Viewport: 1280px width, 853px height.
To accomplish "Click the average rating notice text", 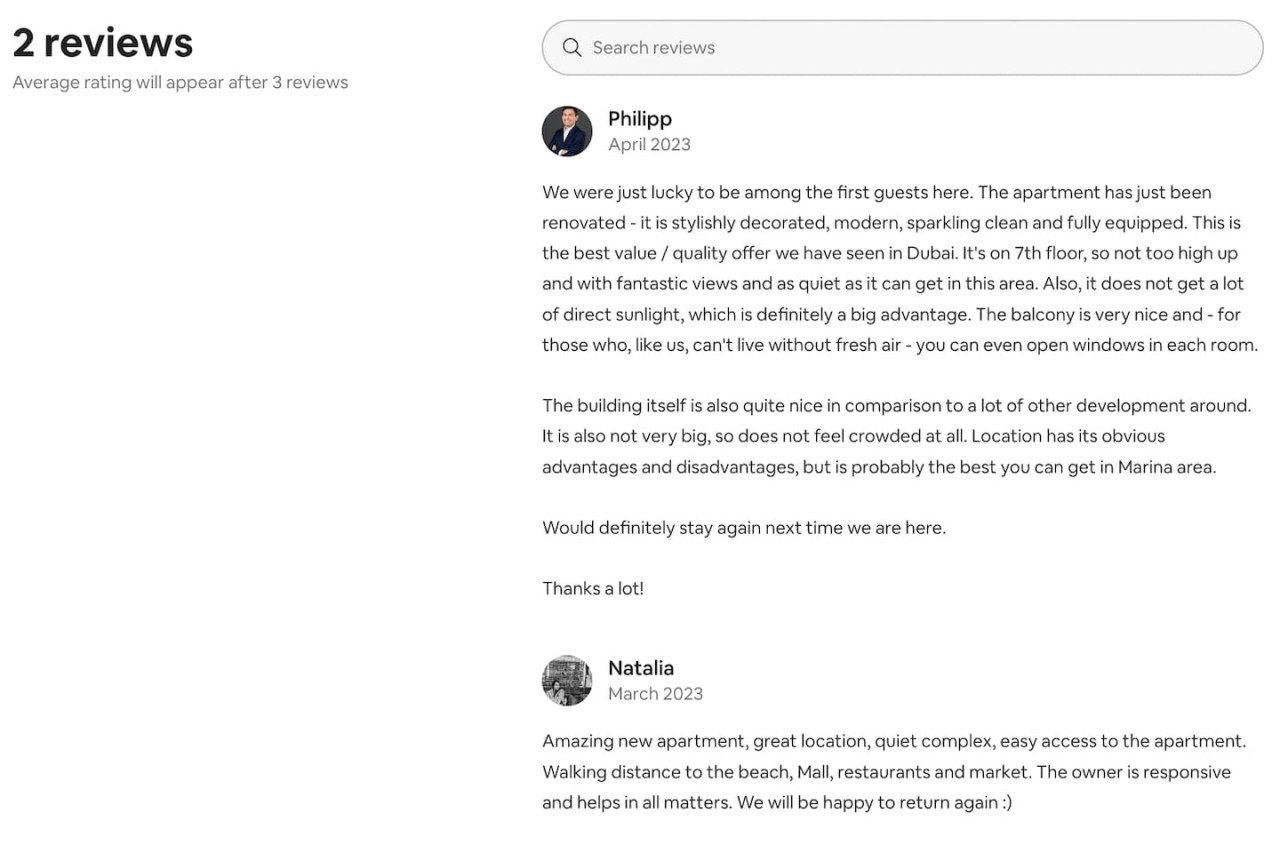I will [x=180, y=82].
